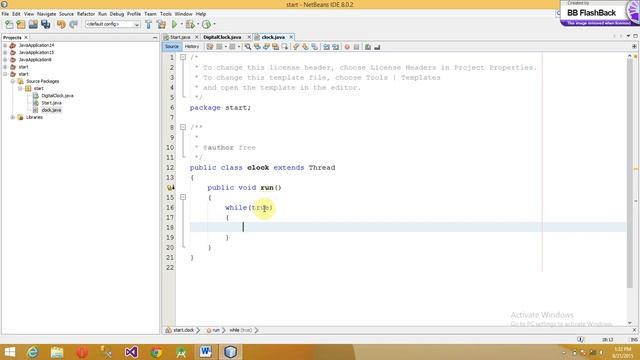The image size is (640, 360).
Task: Select Start.java in the Projects tree
Action: click(x=51, y=103)
